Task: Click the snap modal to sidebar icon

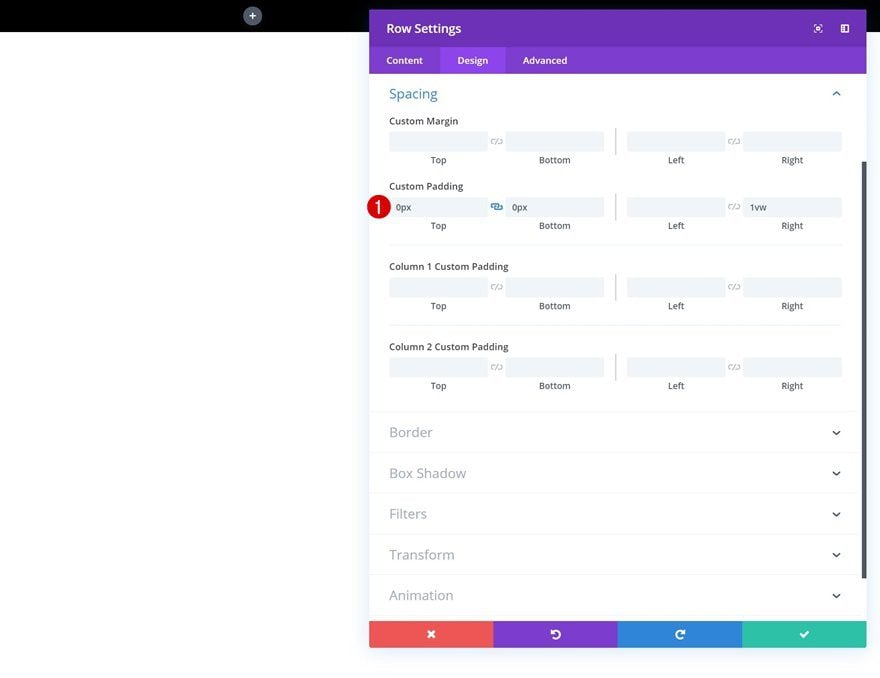Action: (845, 29)
